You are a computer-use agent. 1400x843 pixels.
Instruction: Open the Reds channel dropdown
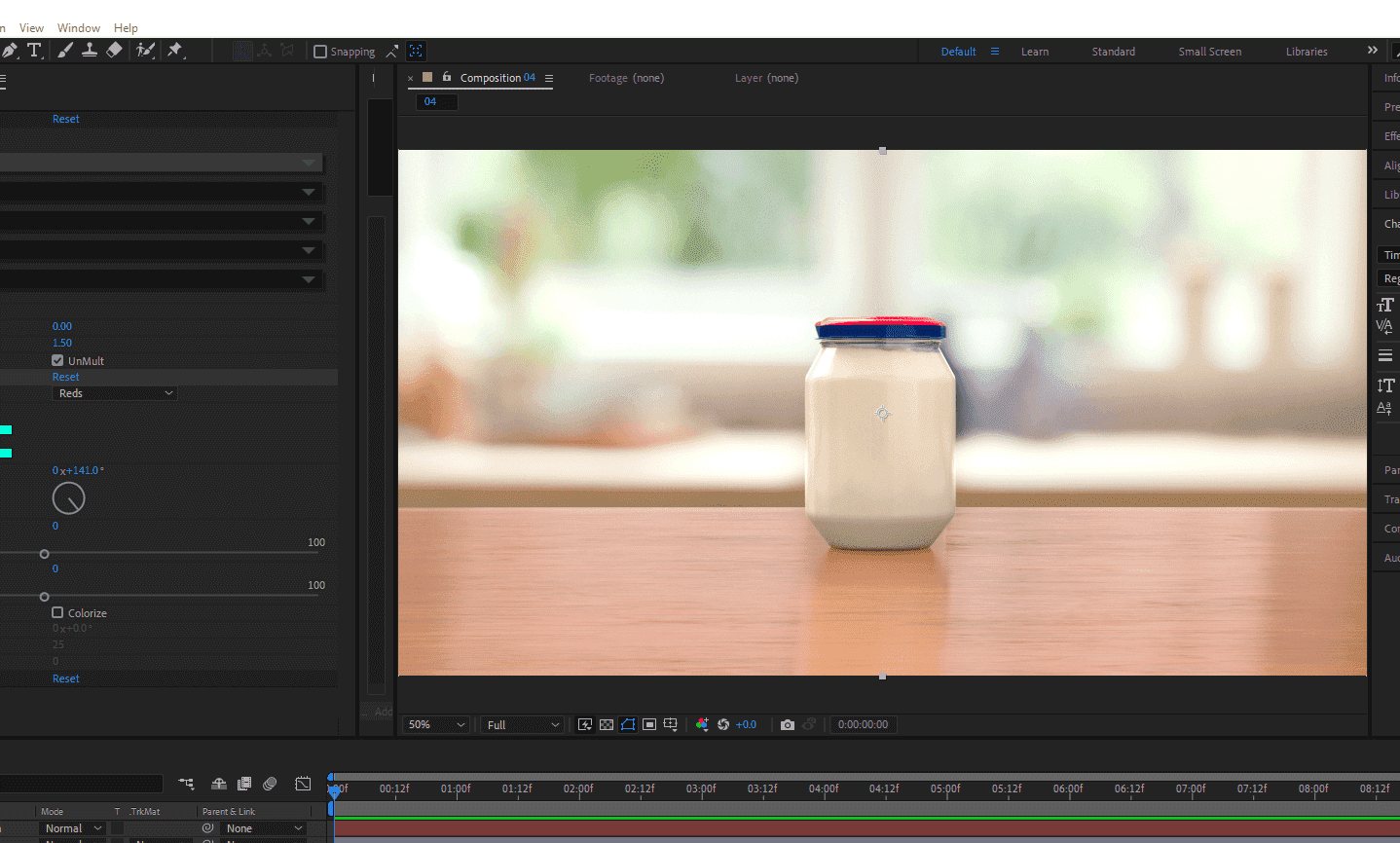pyautogui.click(x=115, y=393)
